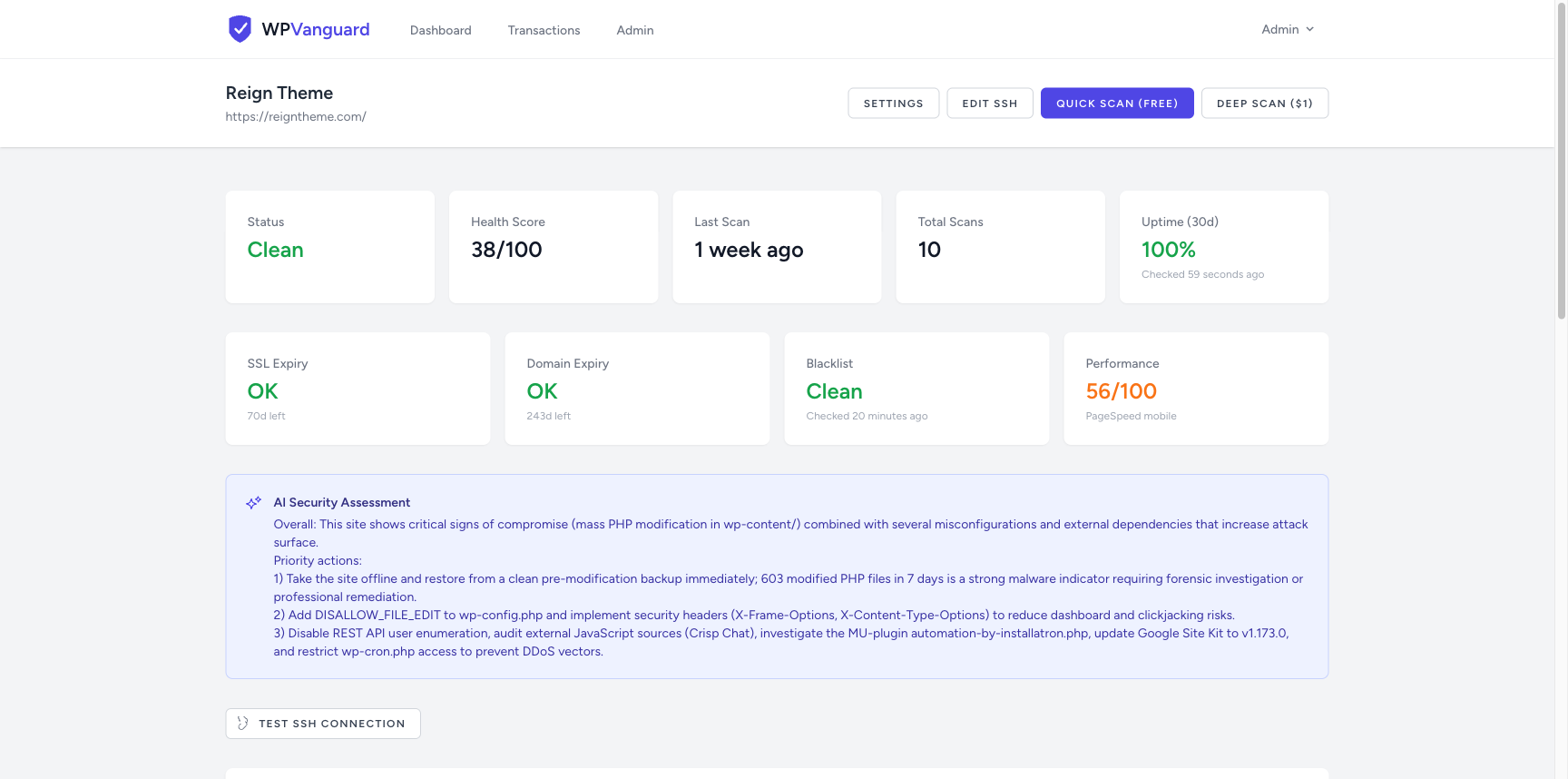
Task: Start the DEEP SCAN ($1)
Action: coord(1265,104)
